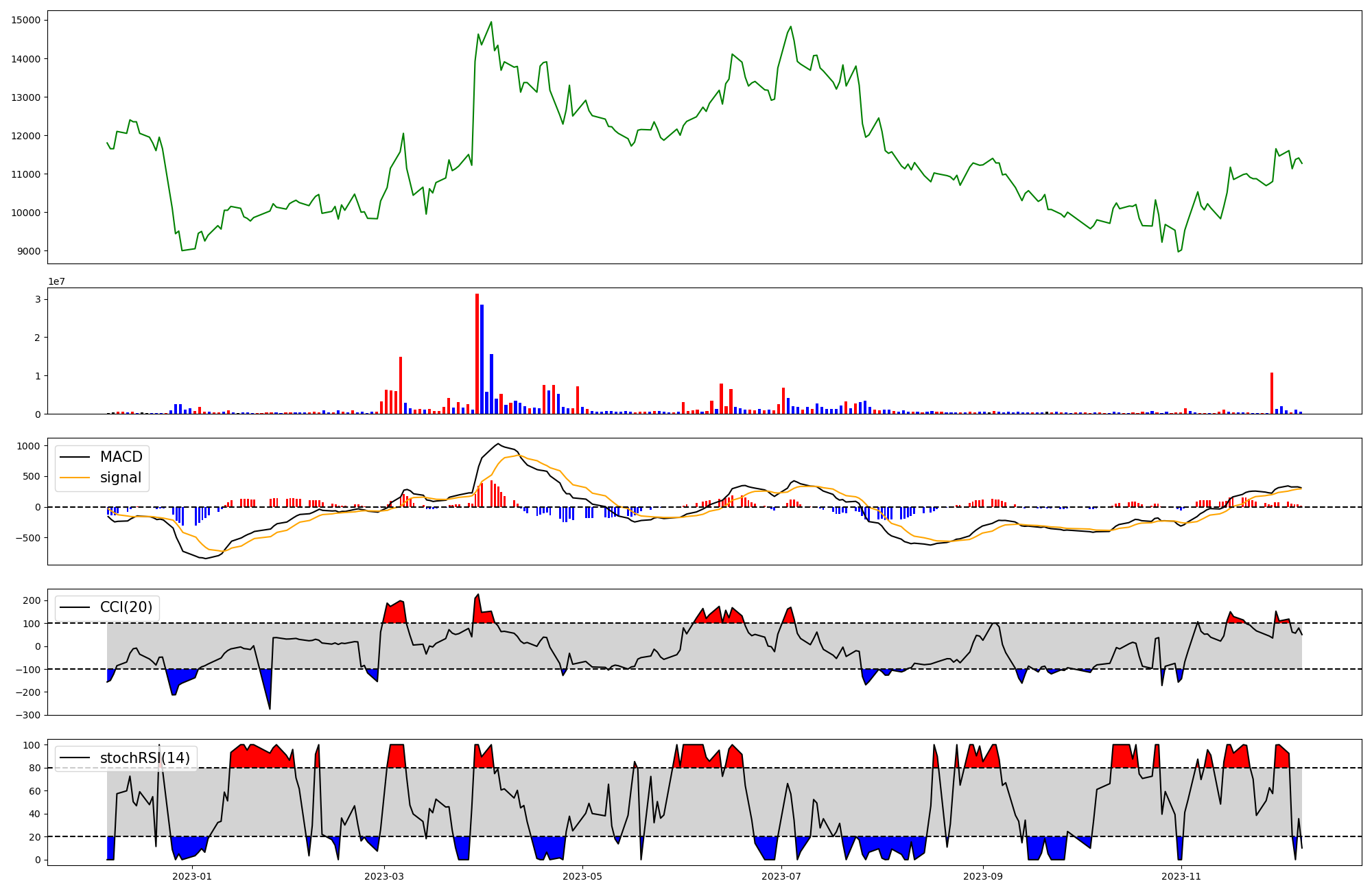Click the 2023-09 date tick label
Viewport: 1372px width, 892px height.
coord(983,876)
